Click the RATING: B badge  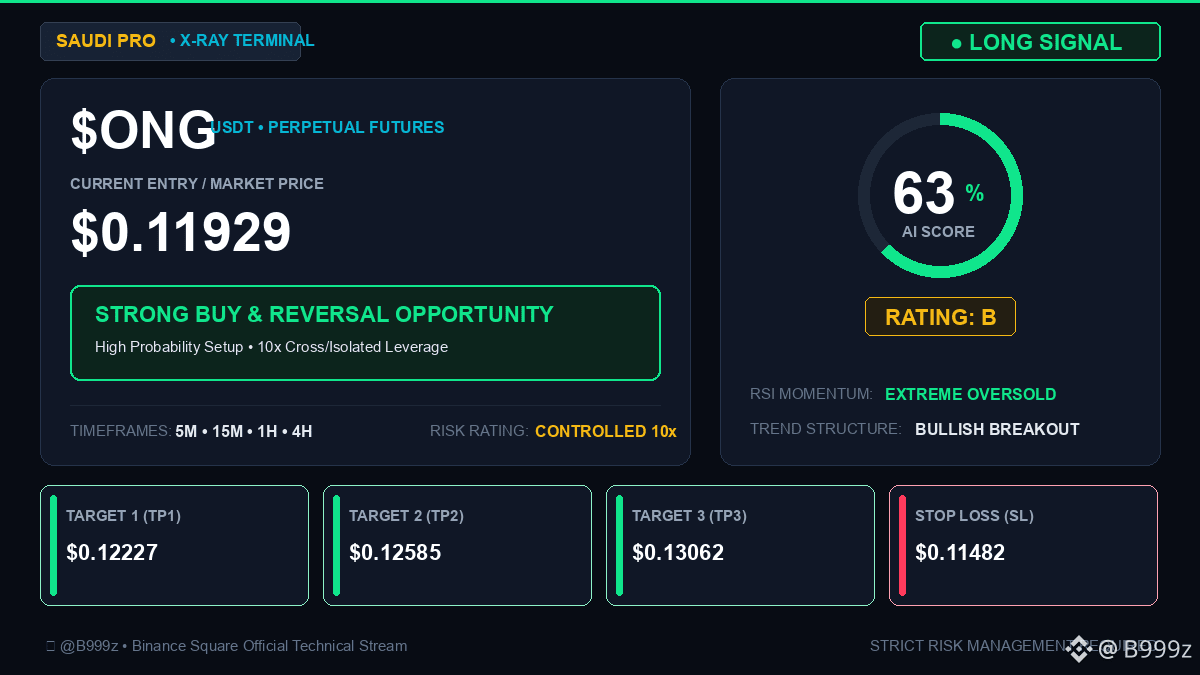pyautogui.click(x=940, y=317)
